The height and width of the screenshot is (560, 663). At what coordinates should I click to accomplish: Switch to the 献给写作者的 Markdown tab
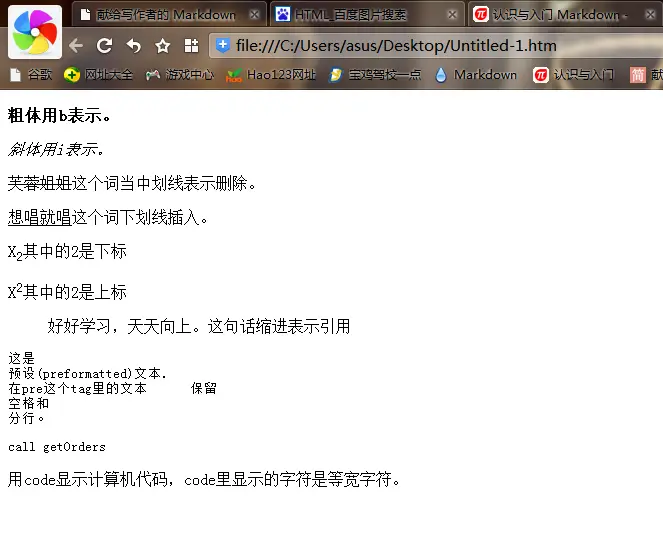[x=169, y=15]
